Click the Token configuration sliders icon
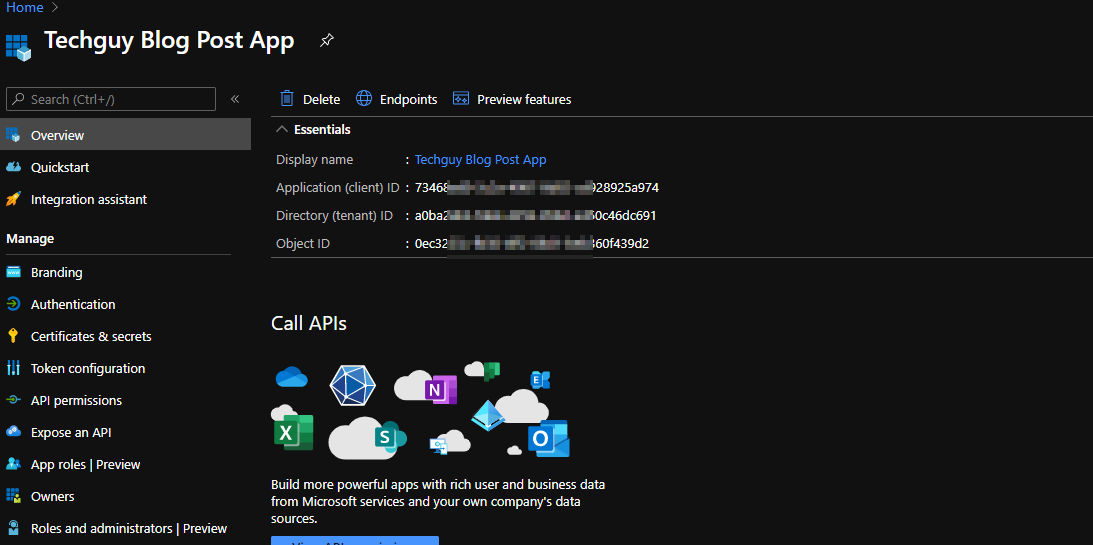1093x545 pixels. (x=13, y=369)
